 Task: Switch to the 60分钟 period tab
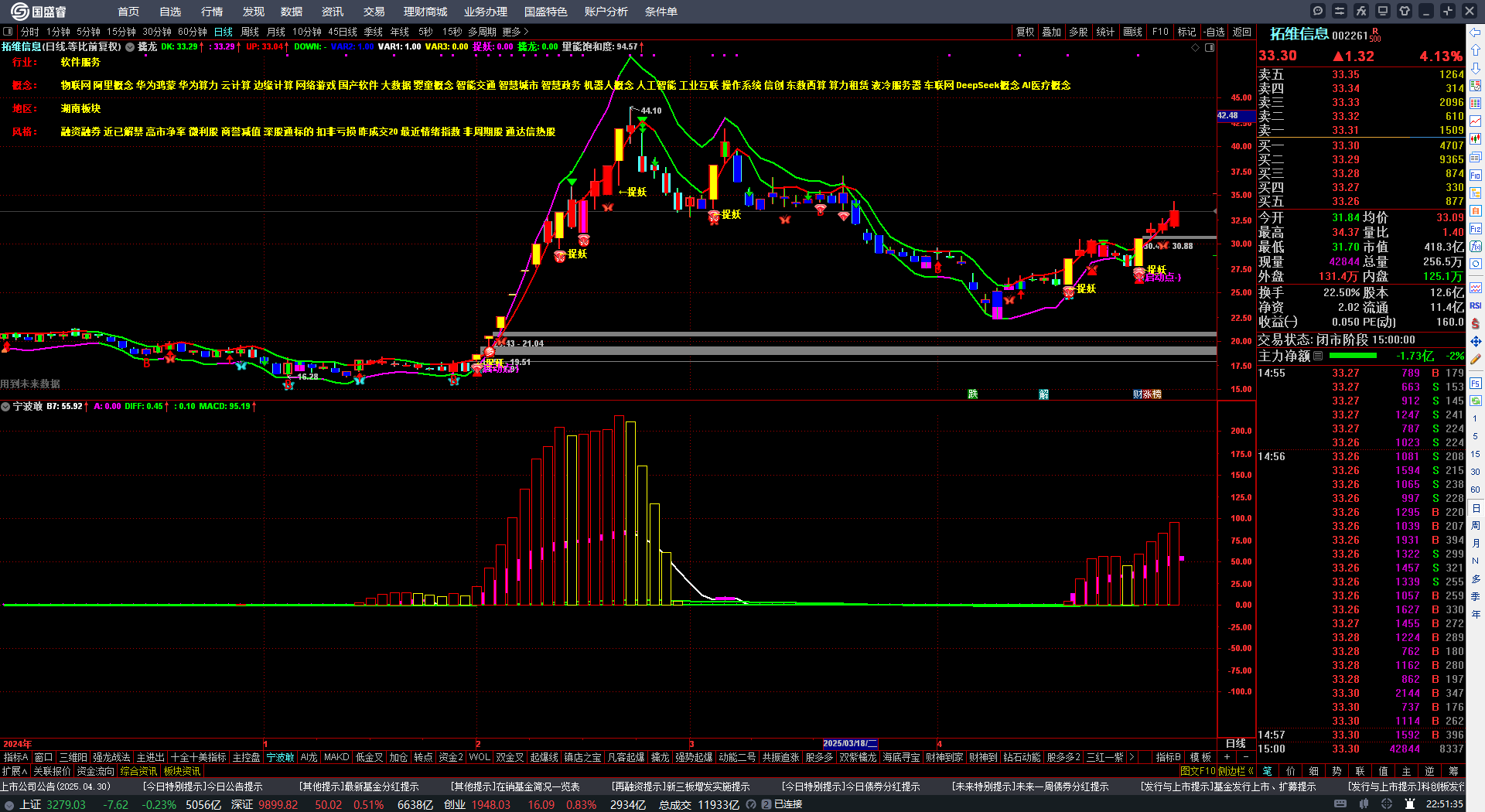click(x=193, y=32)
